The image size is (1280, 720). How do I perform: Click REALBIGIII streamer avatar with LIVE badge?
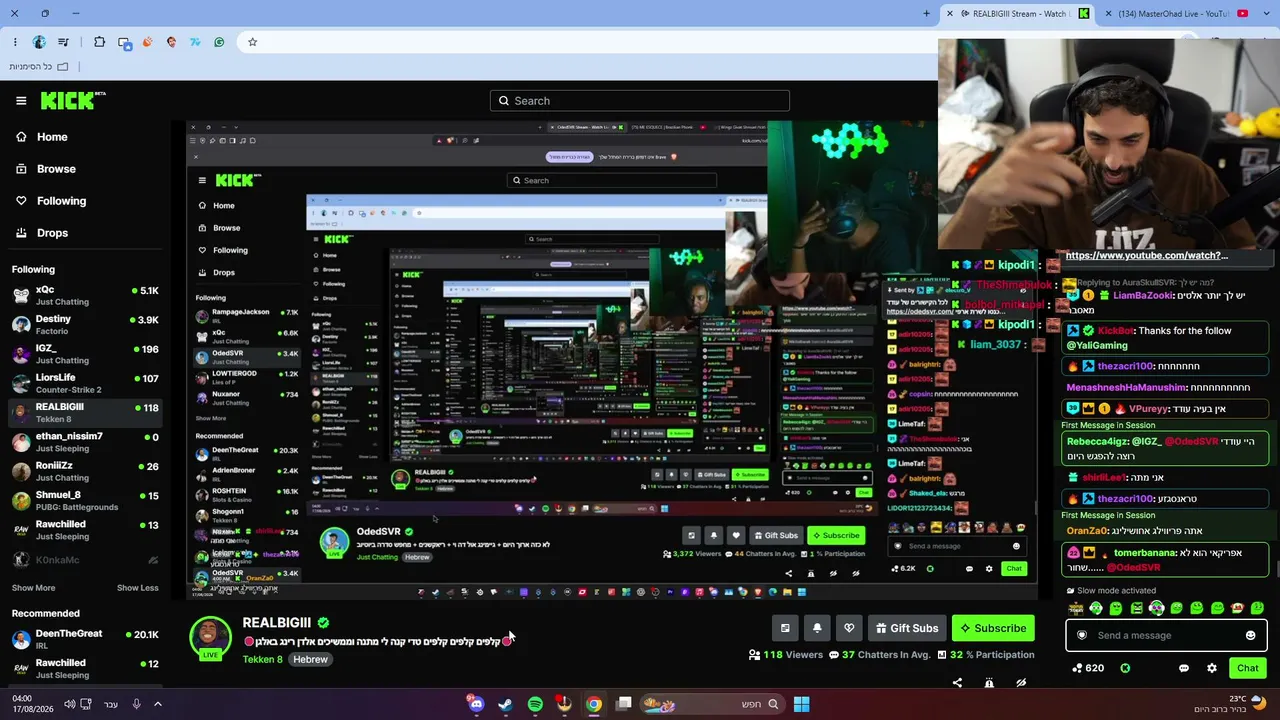click(210, 638)
